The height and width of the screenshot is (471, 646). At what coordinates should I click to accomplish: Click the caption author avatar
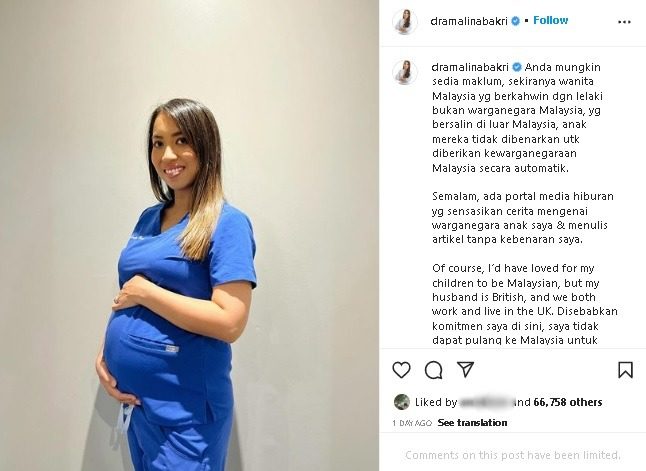405,72
